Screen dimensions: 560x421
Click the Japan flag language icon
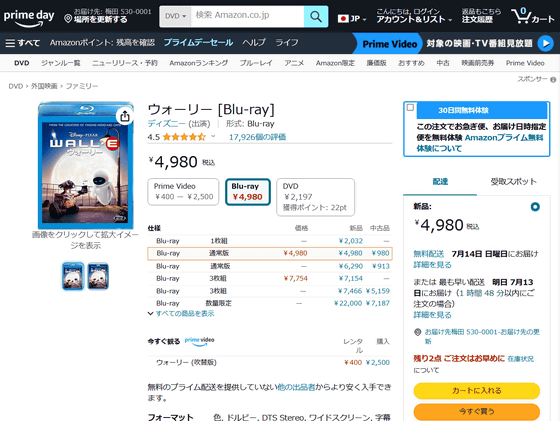click(343, 18)
